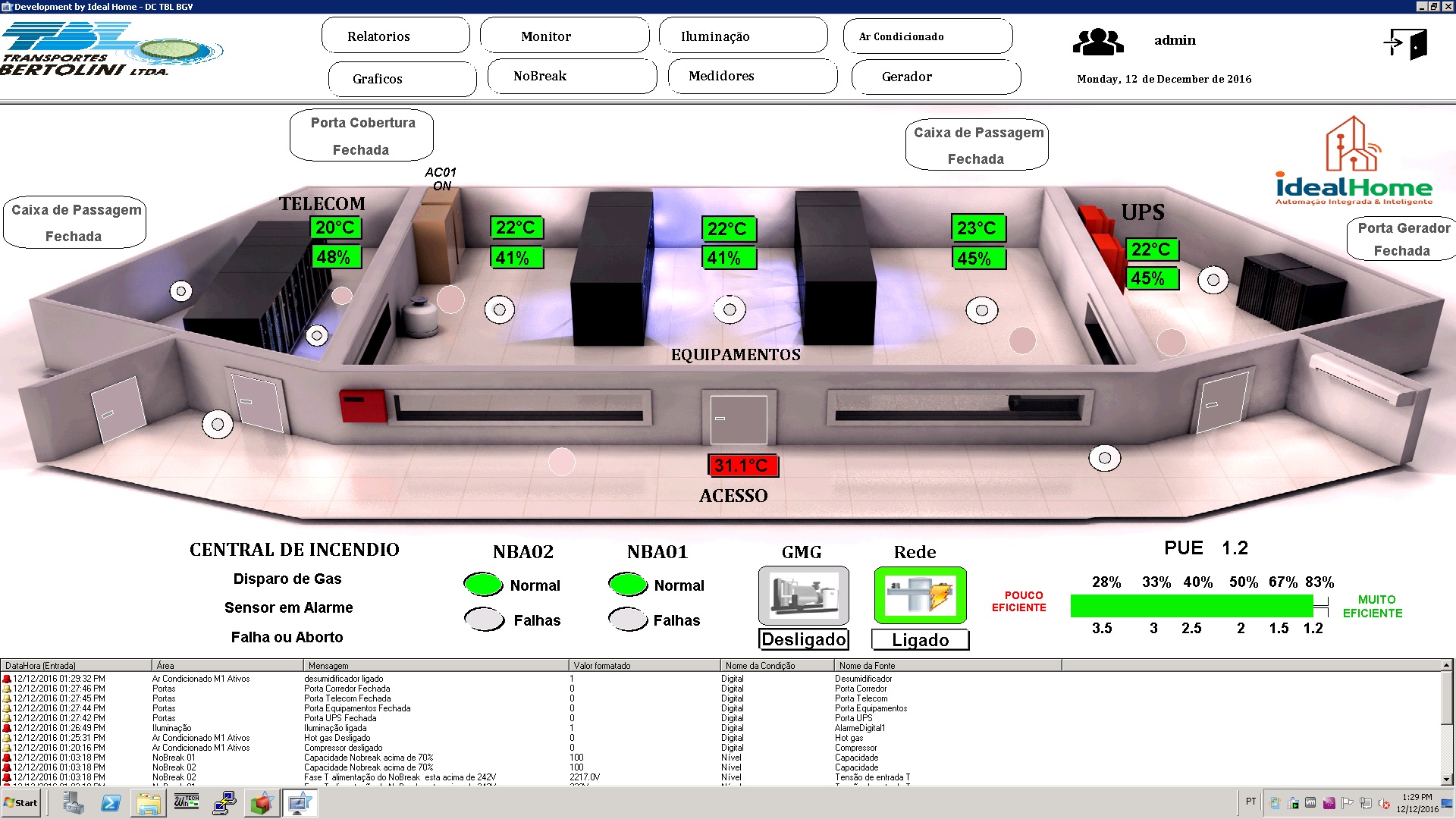This screenshot has height=819, width=1456.
Task: Click the green PUE efficiency bar
Action: 1191,606
